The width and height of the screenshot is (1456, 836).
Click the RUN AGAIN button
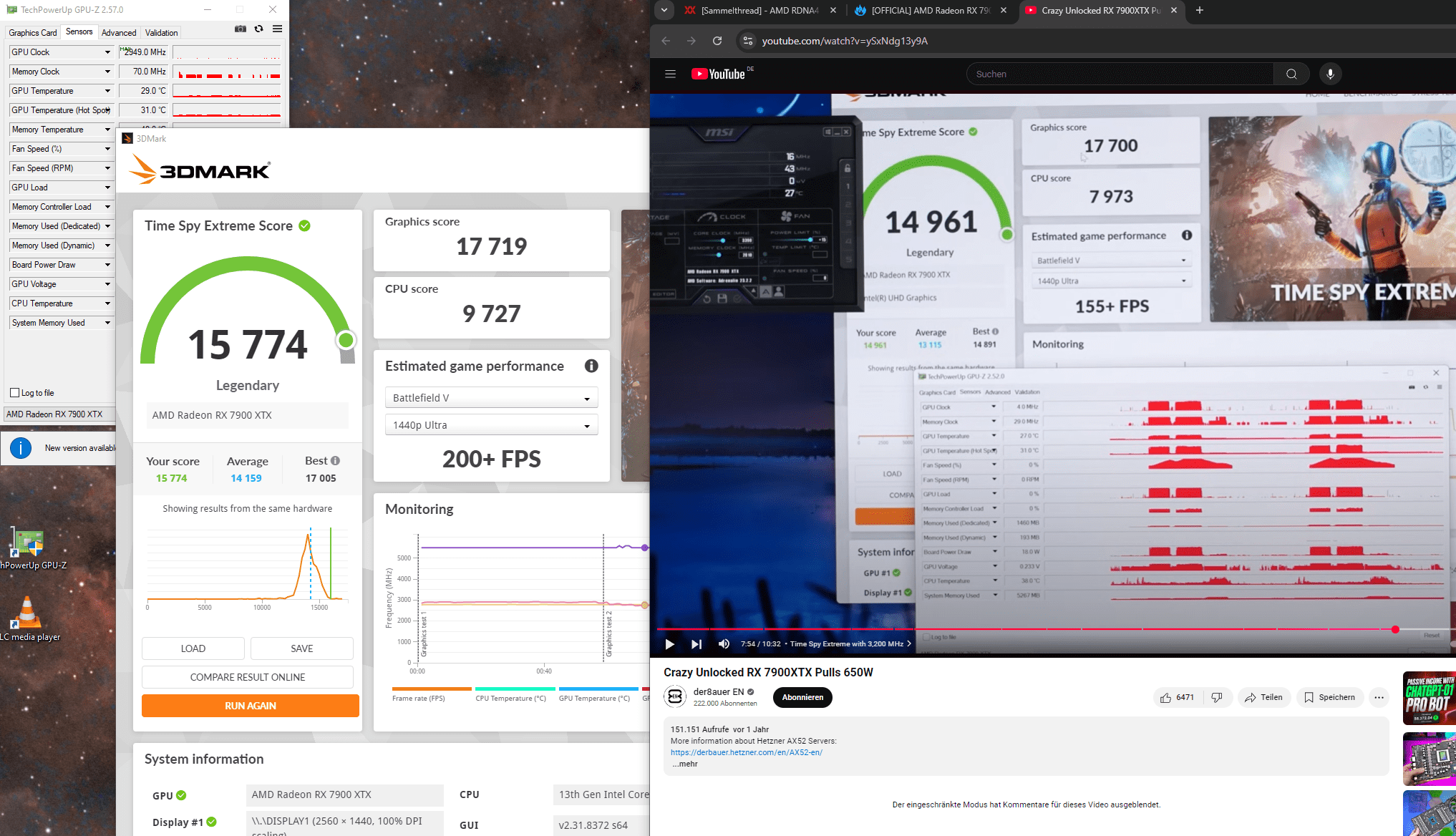[250, 706]
